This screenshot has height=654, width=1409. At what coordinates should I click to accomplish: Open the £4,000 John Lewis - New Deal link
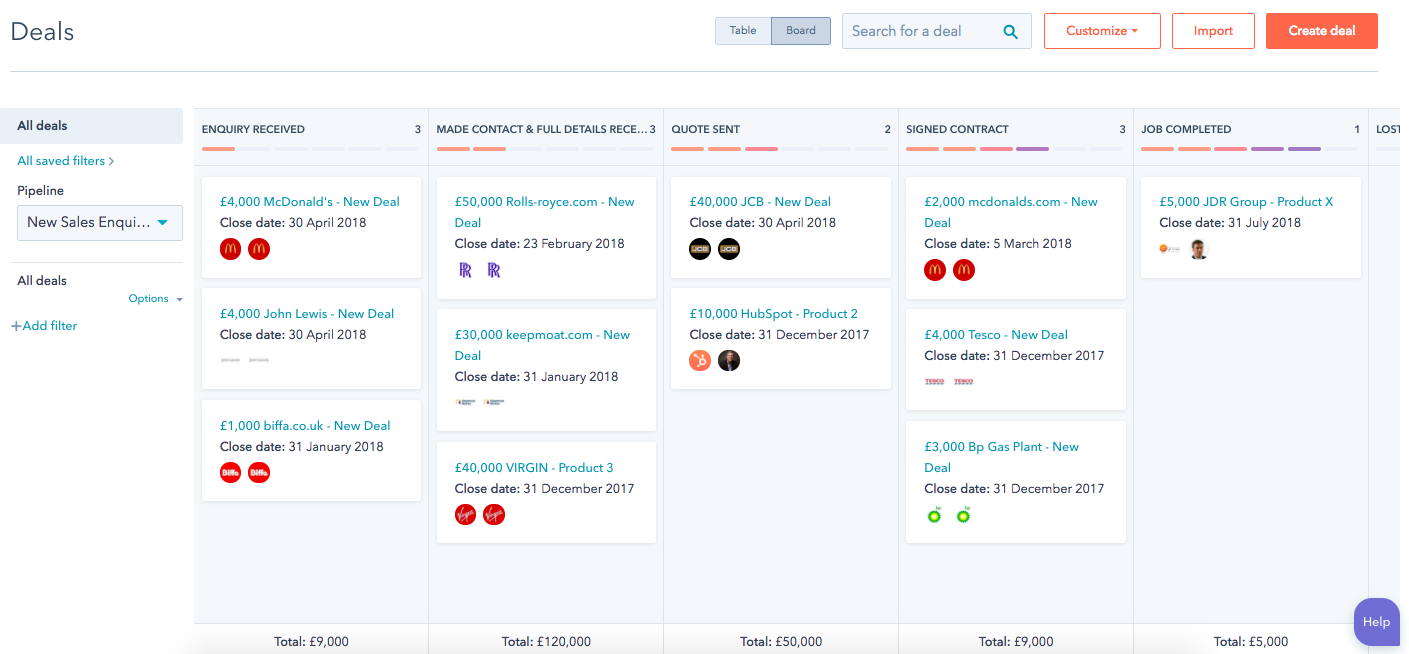(x=307, y=314)
